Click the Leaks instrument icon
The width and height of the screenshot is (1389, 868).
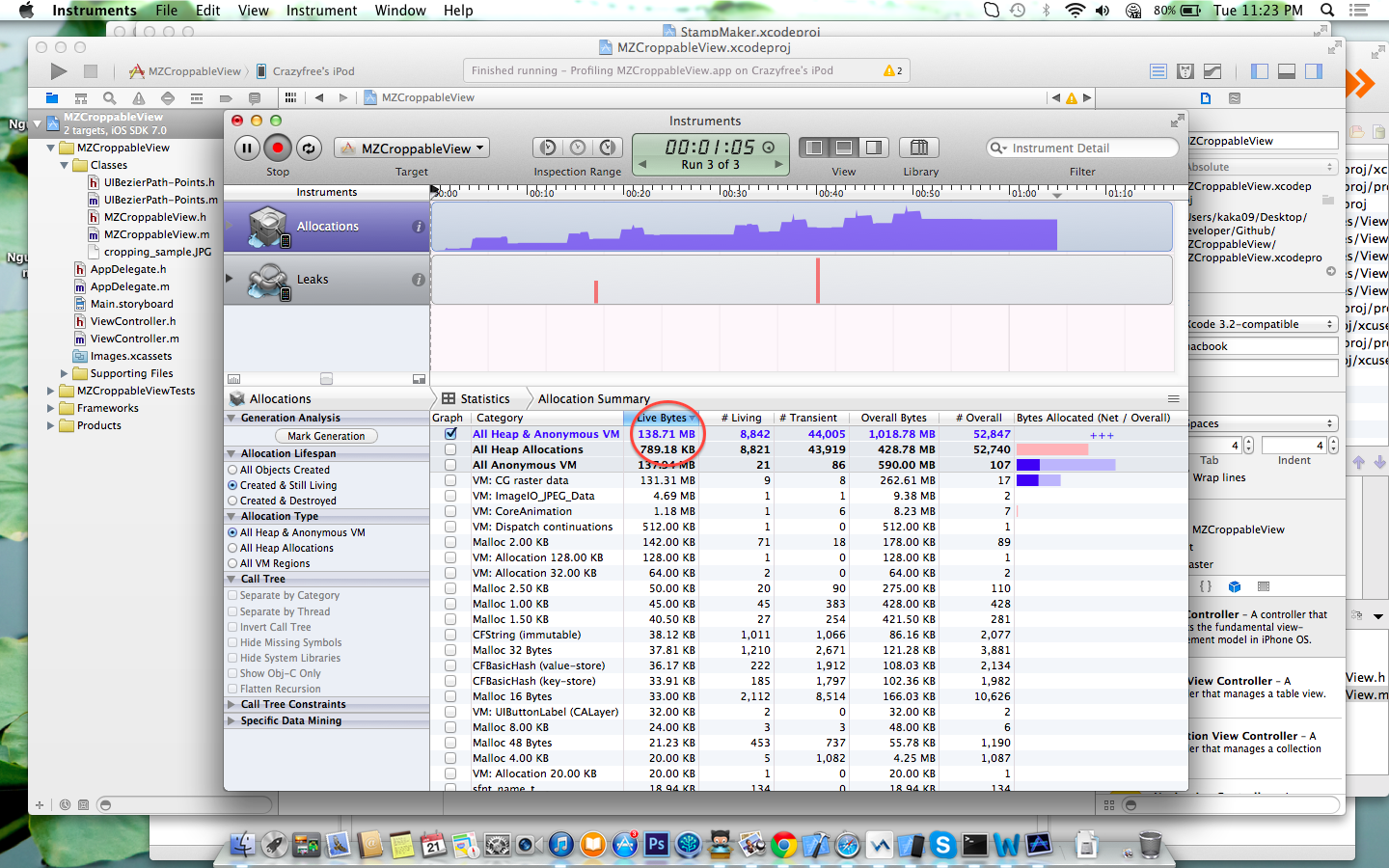pos(268,281)
